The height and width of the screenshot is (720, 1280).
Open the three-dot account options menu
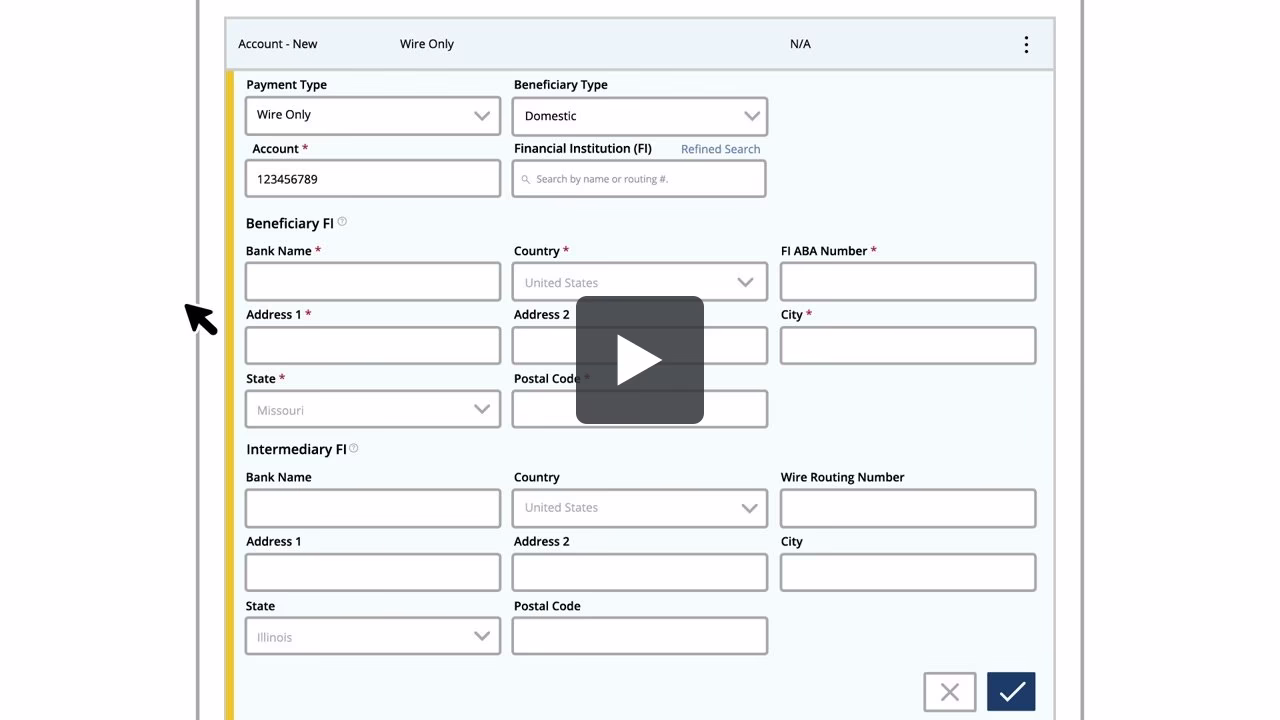[x=1026, y=44]
